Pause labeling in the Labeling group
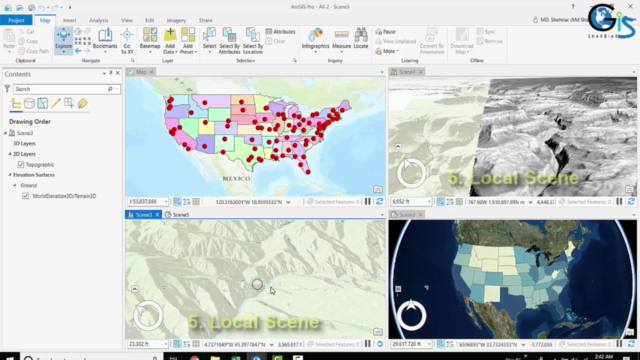640x360 pixels. pos(385,31)
